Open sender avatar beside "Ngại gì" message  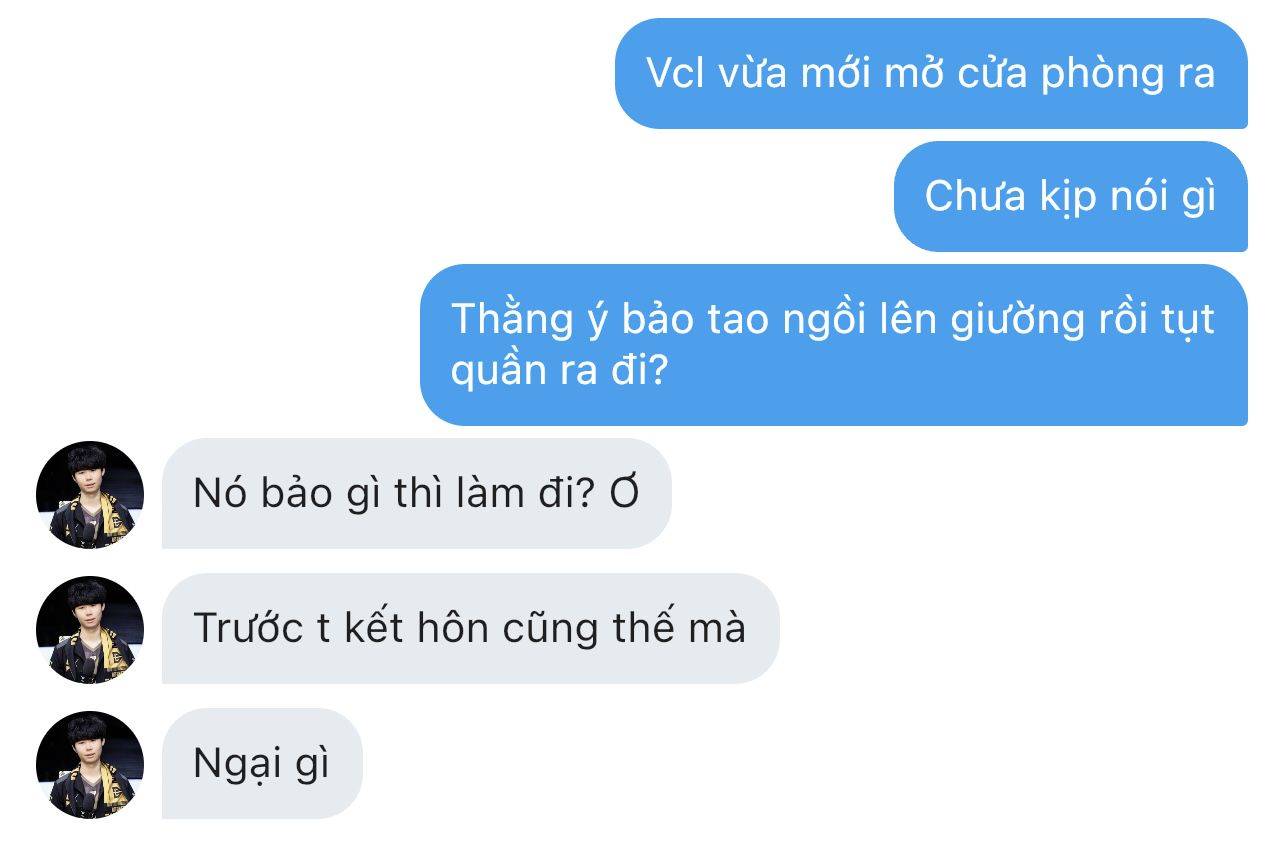pos(90,764)
